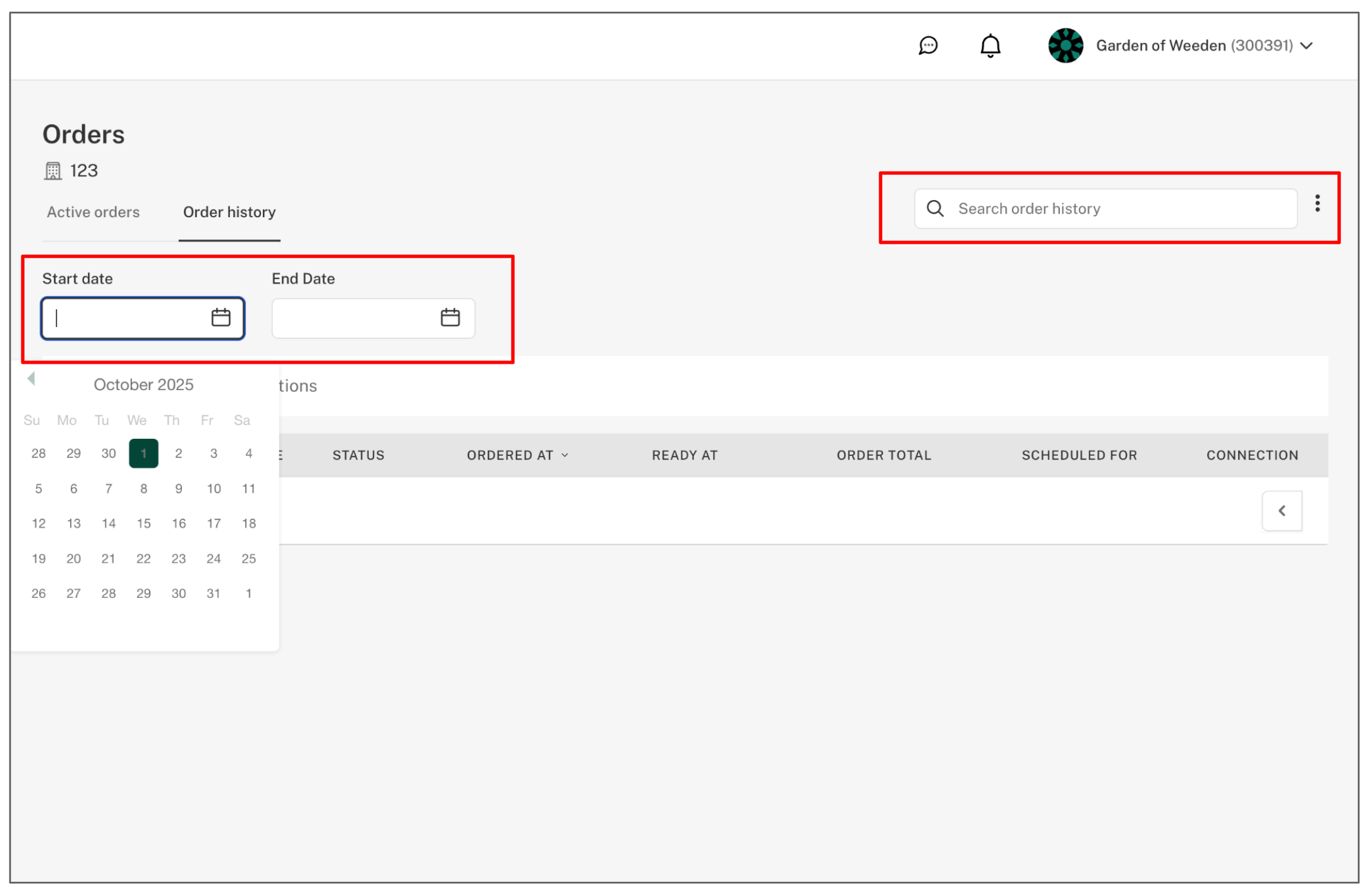Click the building location icon beside 123
Viewport: 1372px width, 894px height.
point(53,170)
